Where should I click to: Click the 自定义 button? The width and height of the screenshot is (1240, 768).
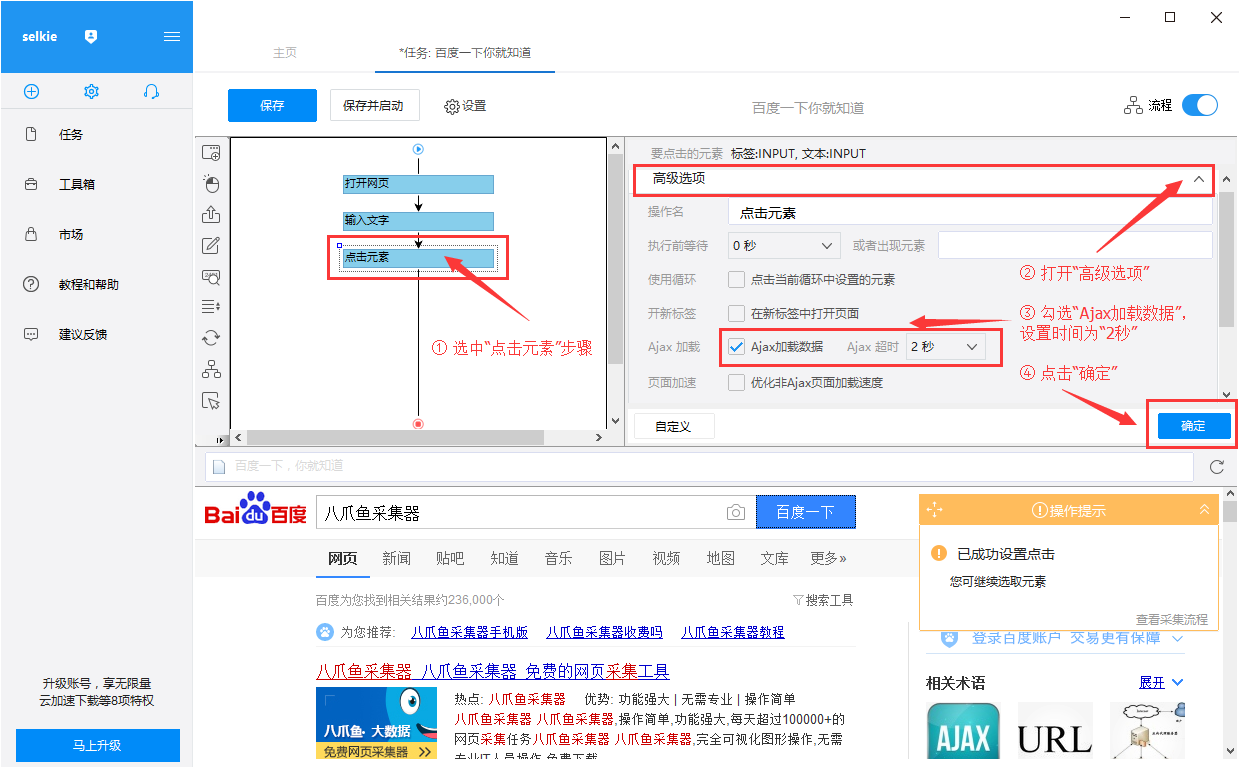click(x=673, y=426)
